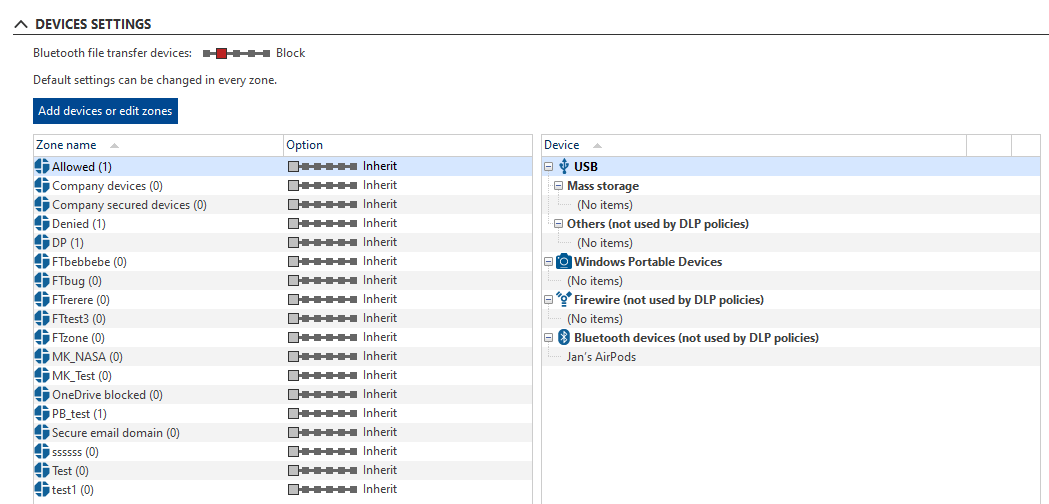Click the zone icon next to Secure email domain
1049x504 pixels.
[x=42, y=433]
